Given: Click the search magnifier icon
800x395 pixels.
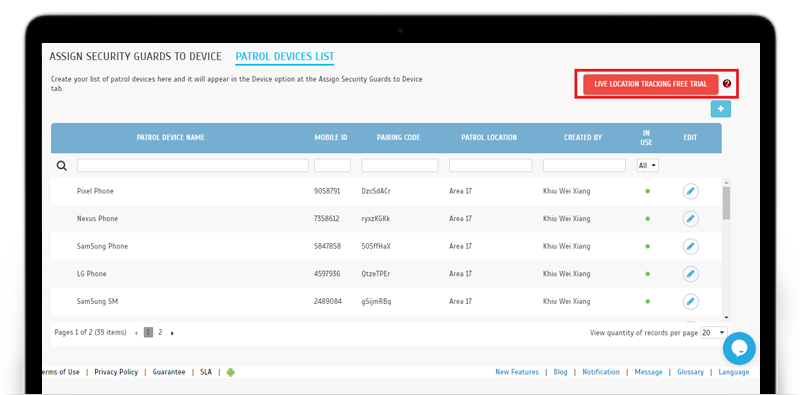Looking at the screenshot, I should tap(62, 166).
